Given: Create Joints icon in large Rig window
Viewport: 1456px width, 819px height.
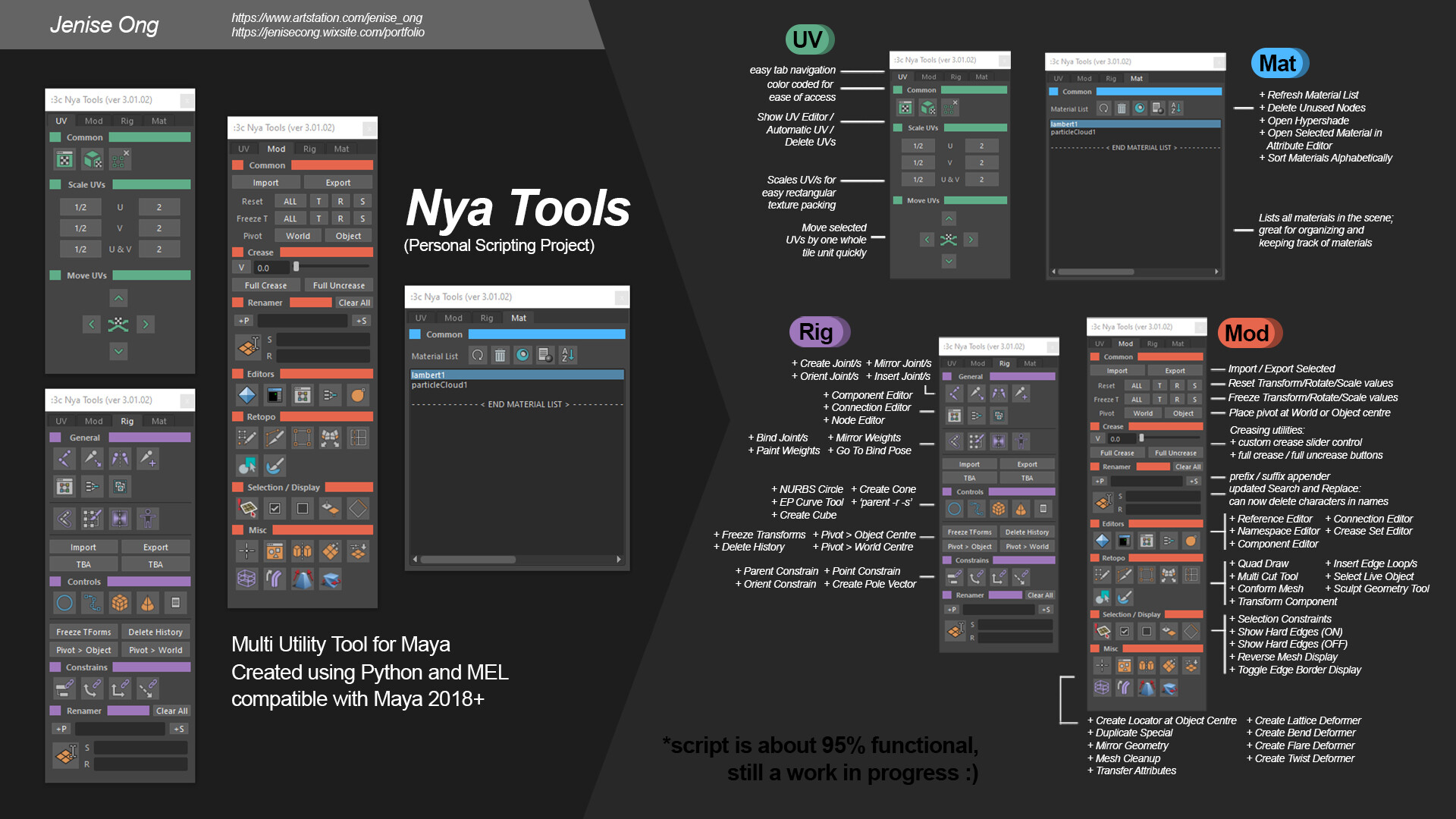Looking at the screenshot, I should click(64, 458).
